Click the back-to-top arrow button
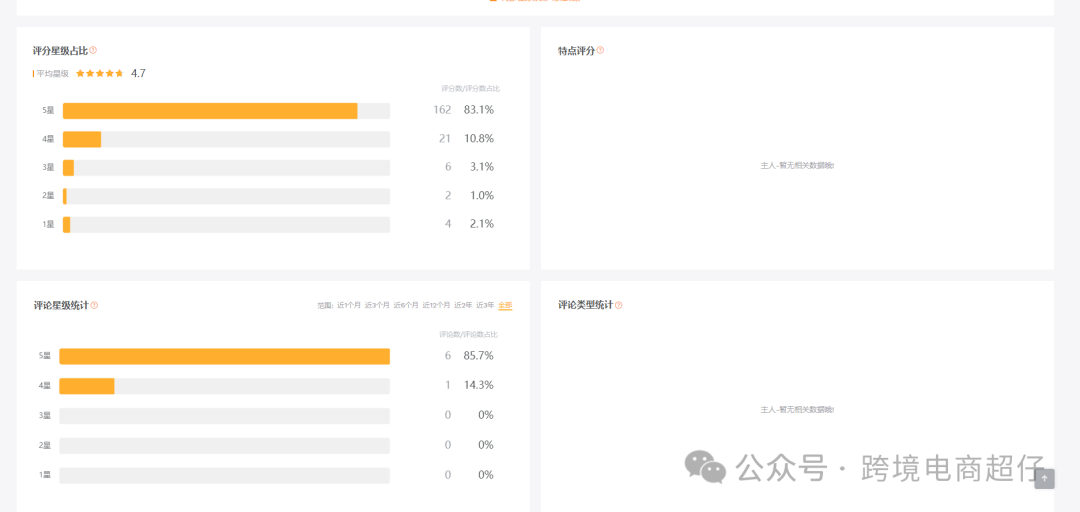This screenshot has width=1080, height=512. coord(1044,479)
